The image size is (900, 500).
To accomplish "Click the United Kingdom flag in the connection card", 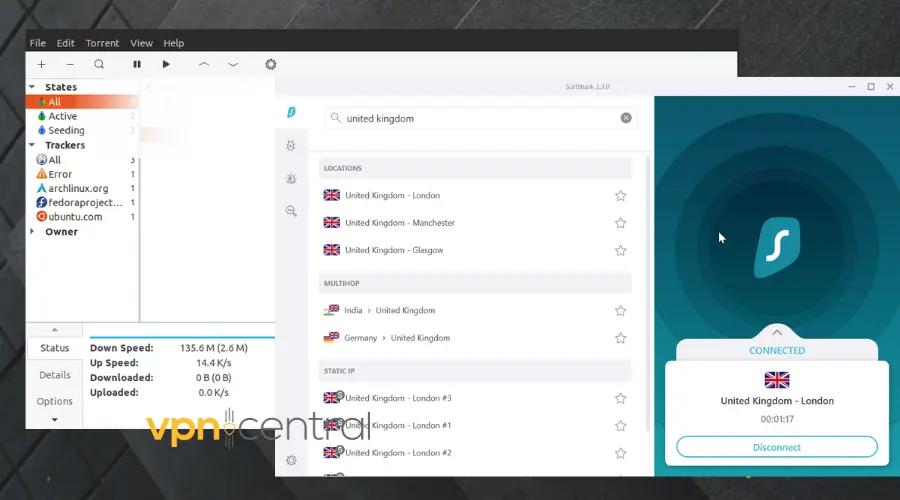I will click(777, 380).
